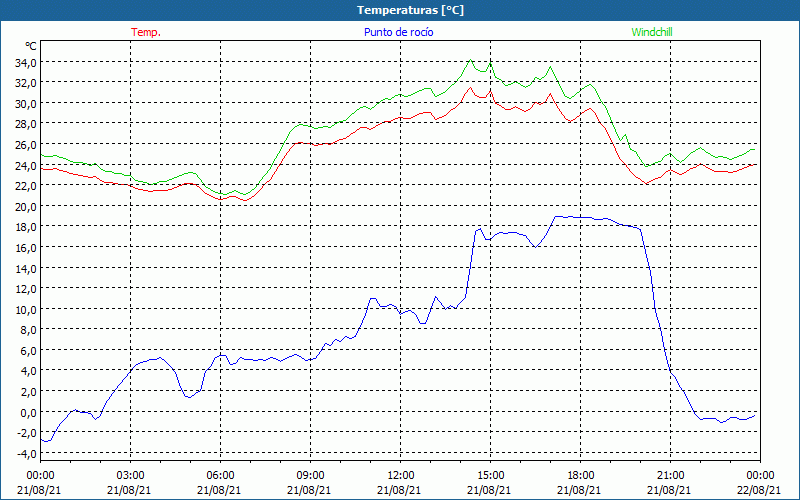Click the '16,0' y-axis value

(26, 247)
